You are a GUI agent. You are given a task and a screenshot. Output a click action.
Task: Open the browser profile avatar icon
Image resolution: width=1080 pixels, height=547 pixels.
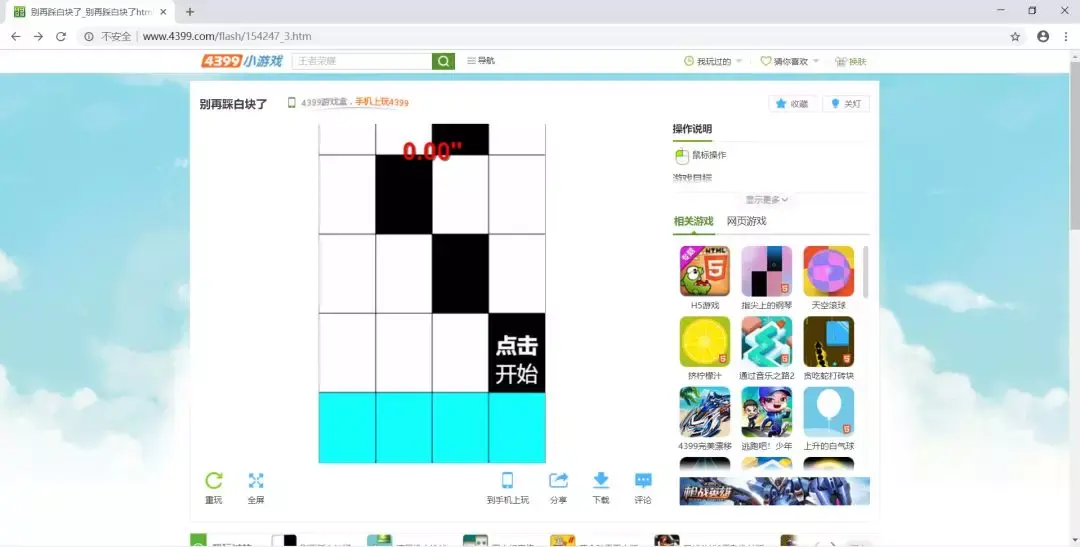[x=1043, y=37]
